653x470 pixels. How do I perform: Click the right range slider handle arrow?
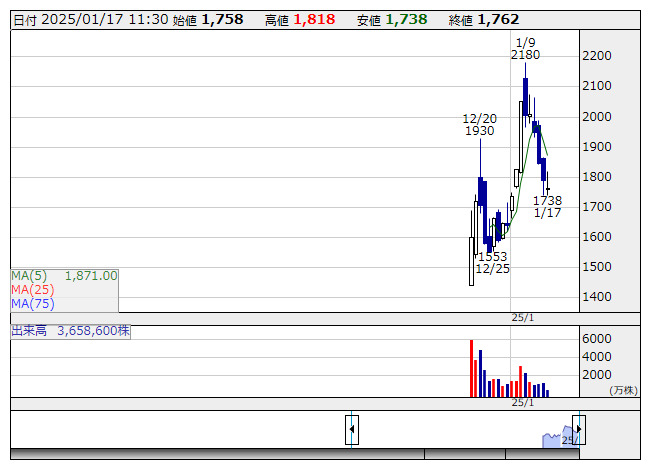click(x=579, y=429)
